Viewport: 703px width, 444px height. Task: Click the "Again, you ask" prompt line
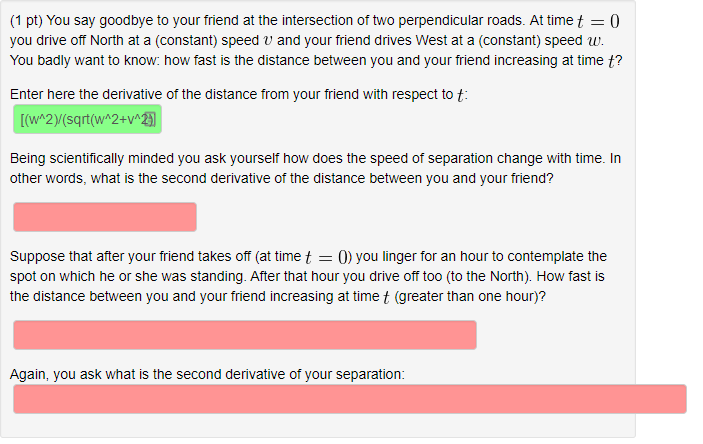click(x=58, y=374)
